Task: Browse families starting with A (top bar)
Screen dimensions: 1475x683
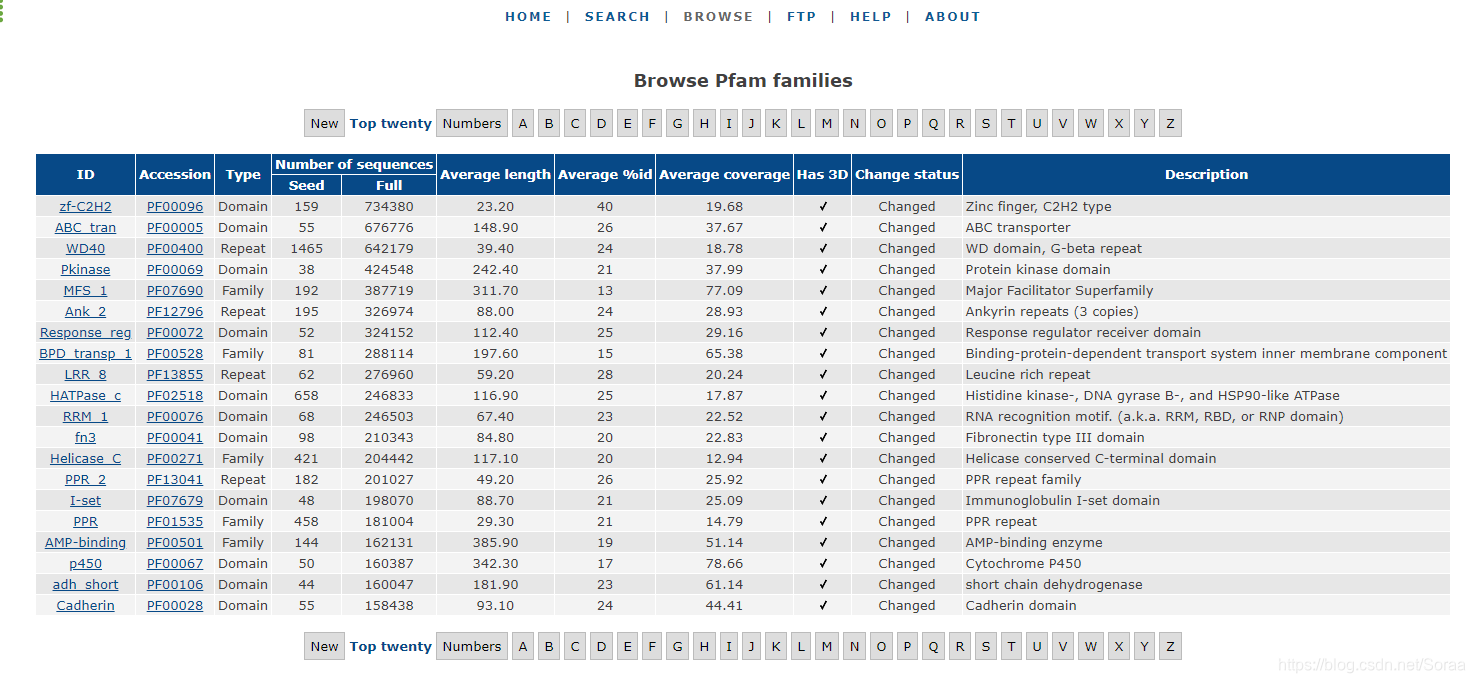Action: (523, 123)
